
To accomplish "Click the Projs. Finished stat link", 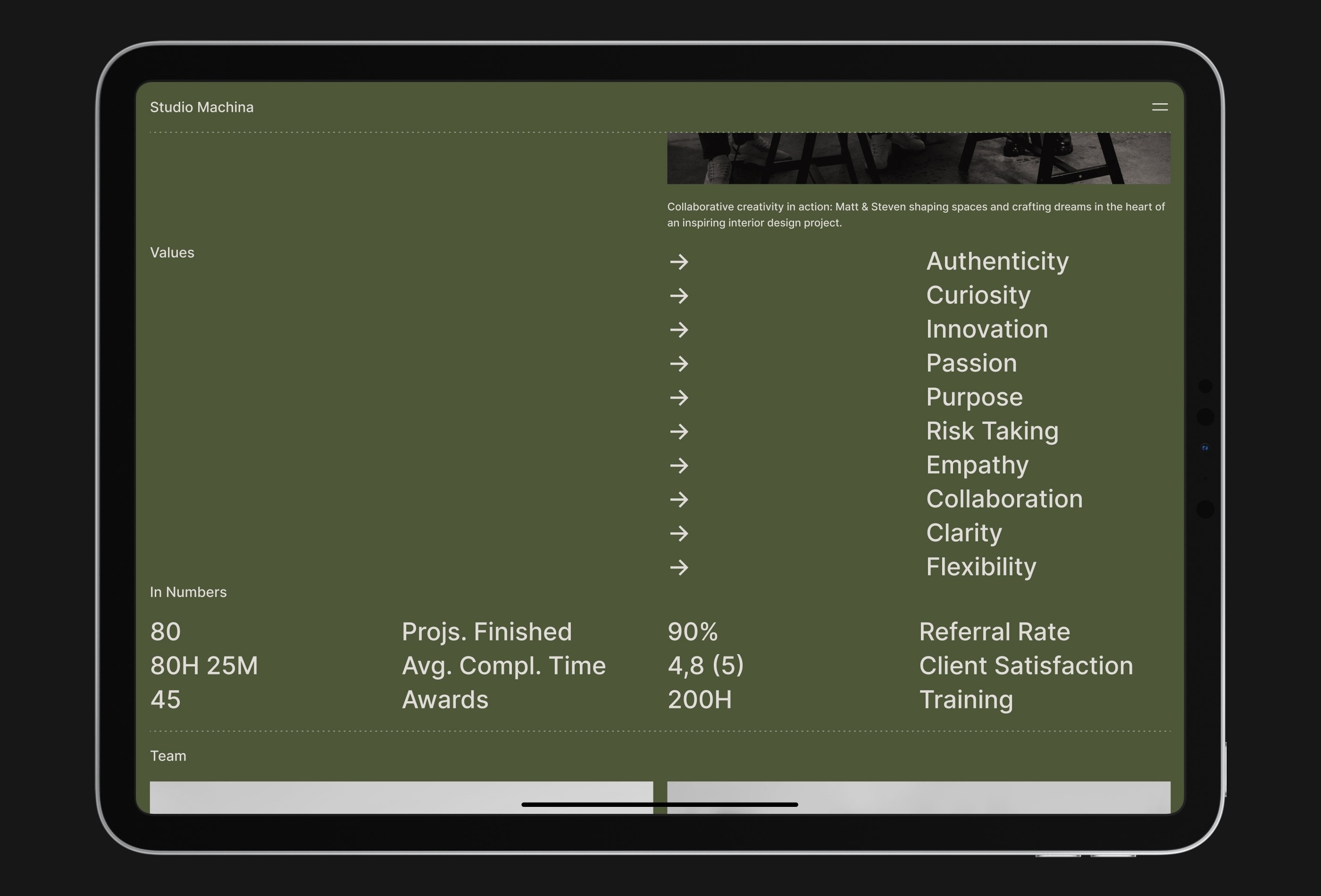I will point(486,632).
